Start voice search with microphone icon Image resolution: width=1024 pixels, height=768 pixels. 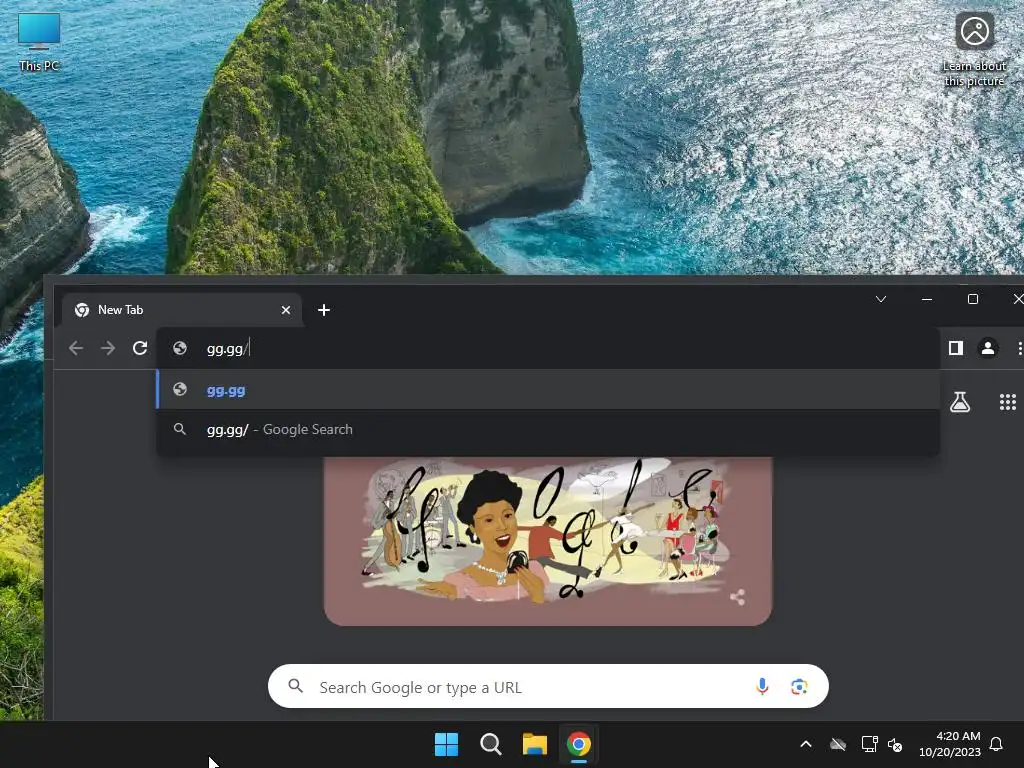(762, 686)
